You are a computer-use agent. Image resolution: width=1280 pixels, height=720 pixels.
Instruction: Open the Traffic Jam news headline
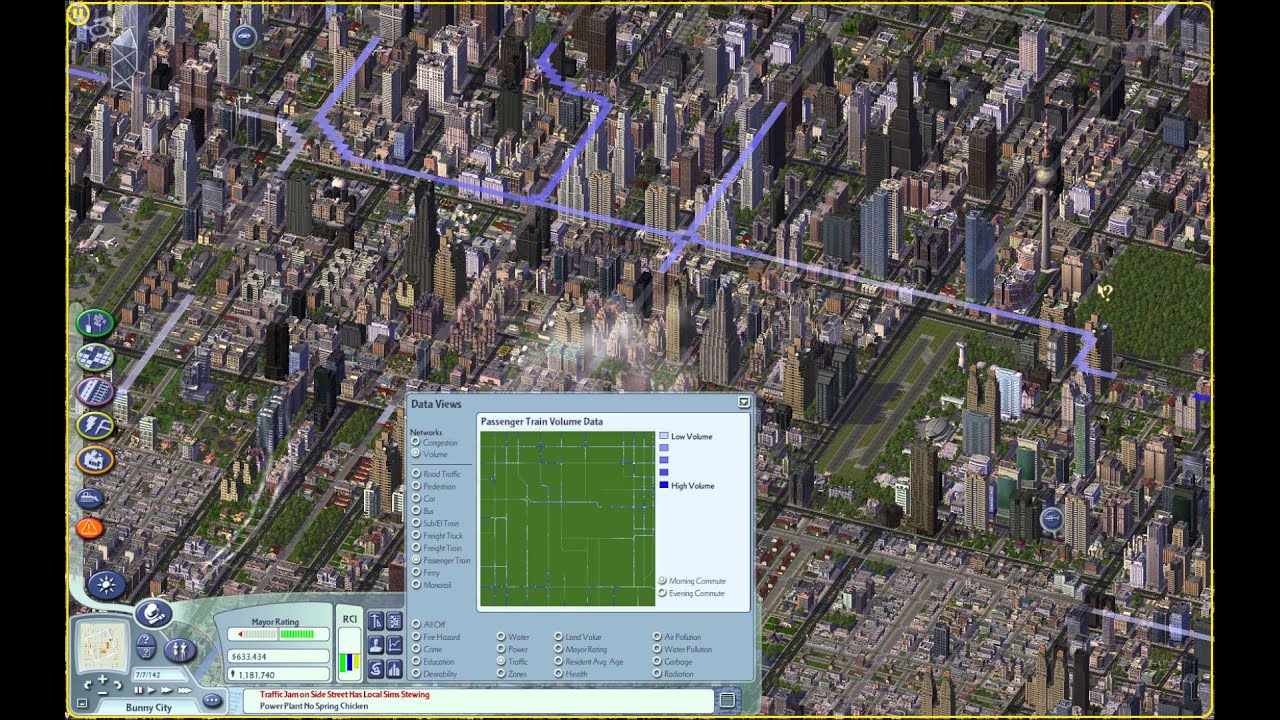[345, 694]
